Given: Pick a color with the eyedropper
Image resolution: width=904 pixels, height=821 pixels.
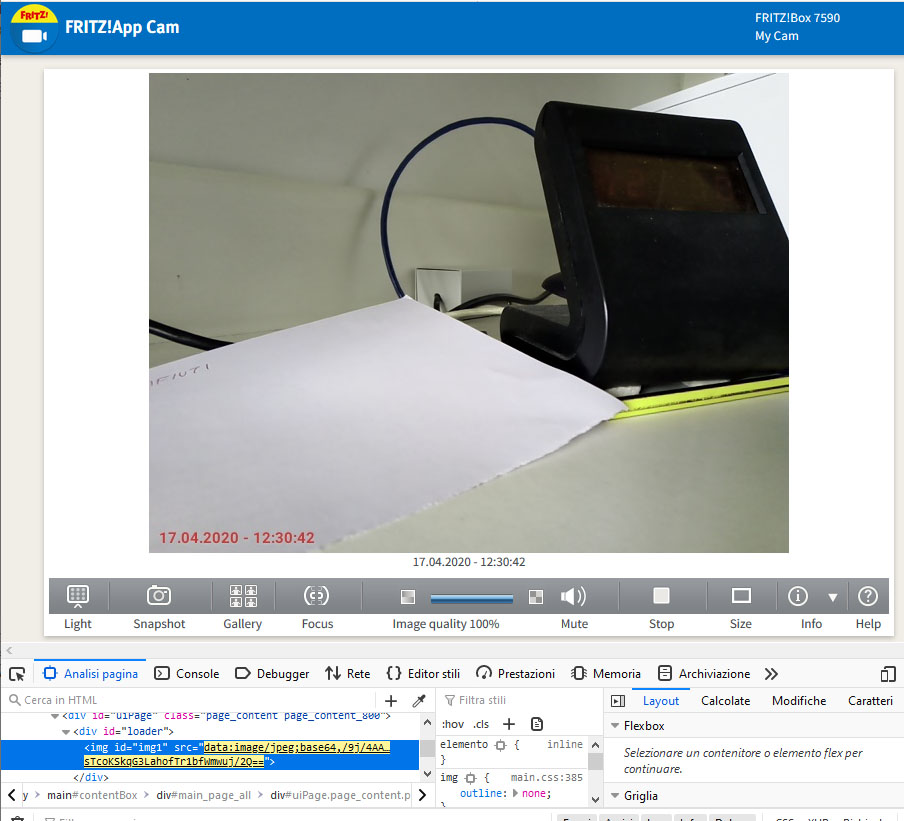Looking at the screenshot, I should pyautogui.click(x=419, y=701).
